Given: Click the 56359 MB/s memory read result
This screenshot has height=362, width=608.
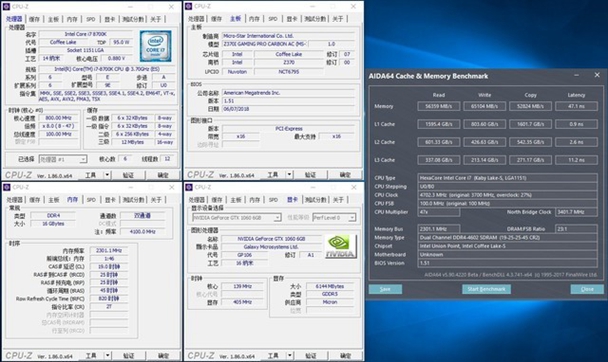Looking at the screenshot, I should click(439, 106).
